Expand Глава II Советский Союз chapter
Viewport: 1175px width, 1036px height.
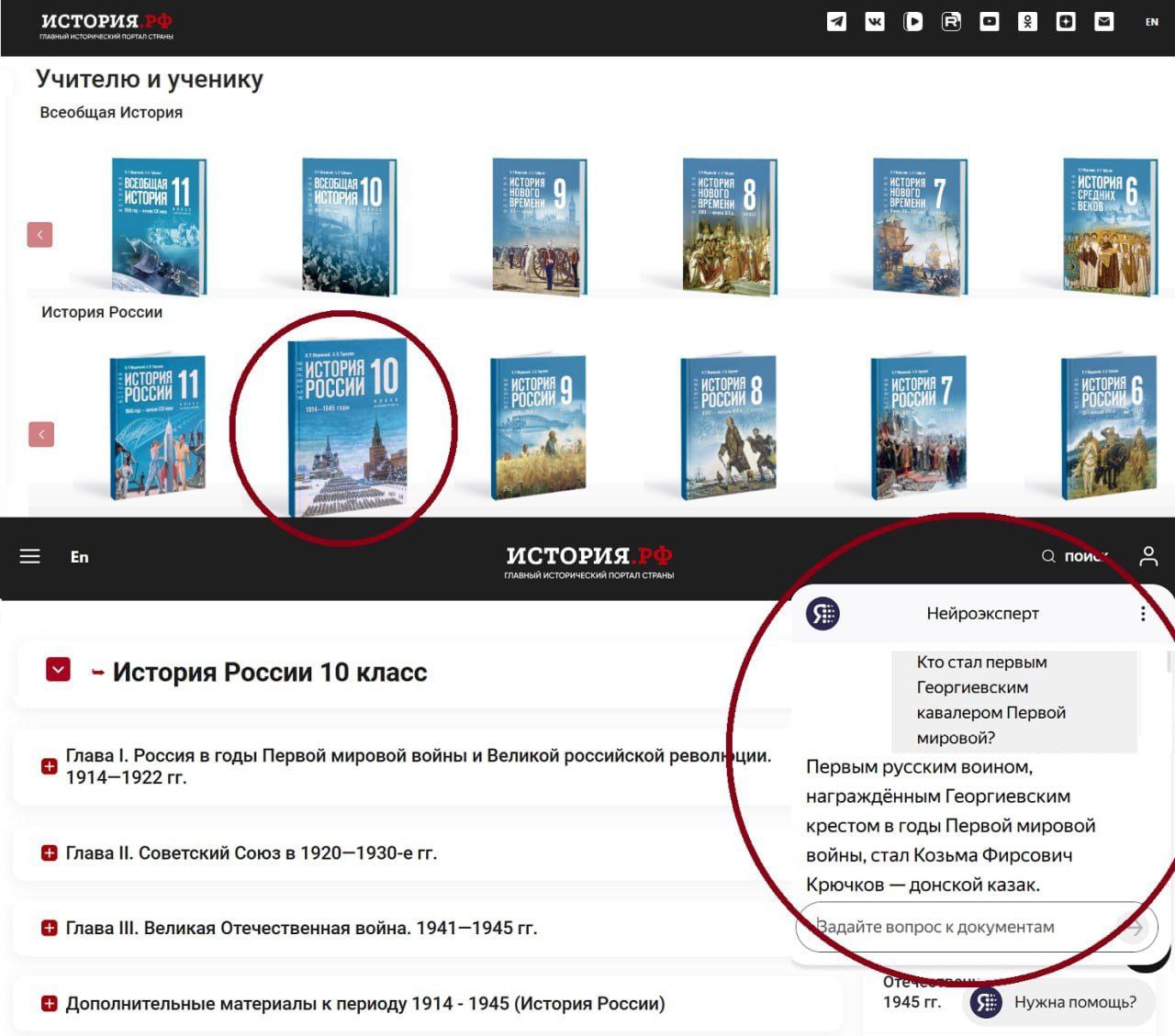pyautogui.click(x=50, y=853)
